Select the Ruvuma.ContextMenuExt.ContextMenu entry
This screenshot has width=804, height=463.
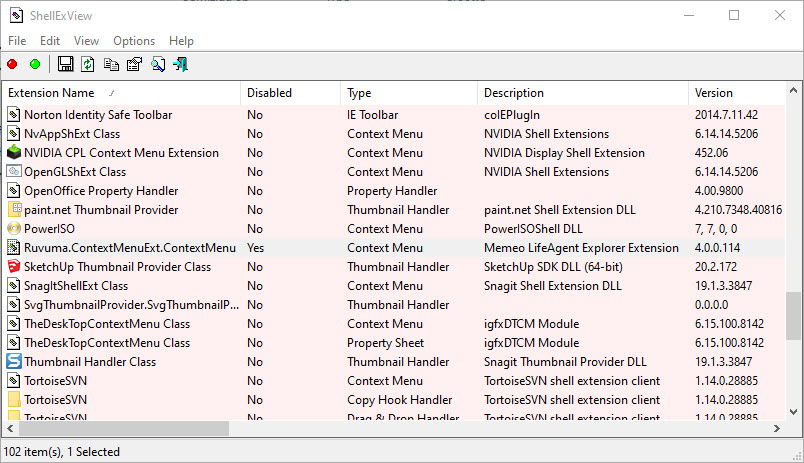coord(130,248)
